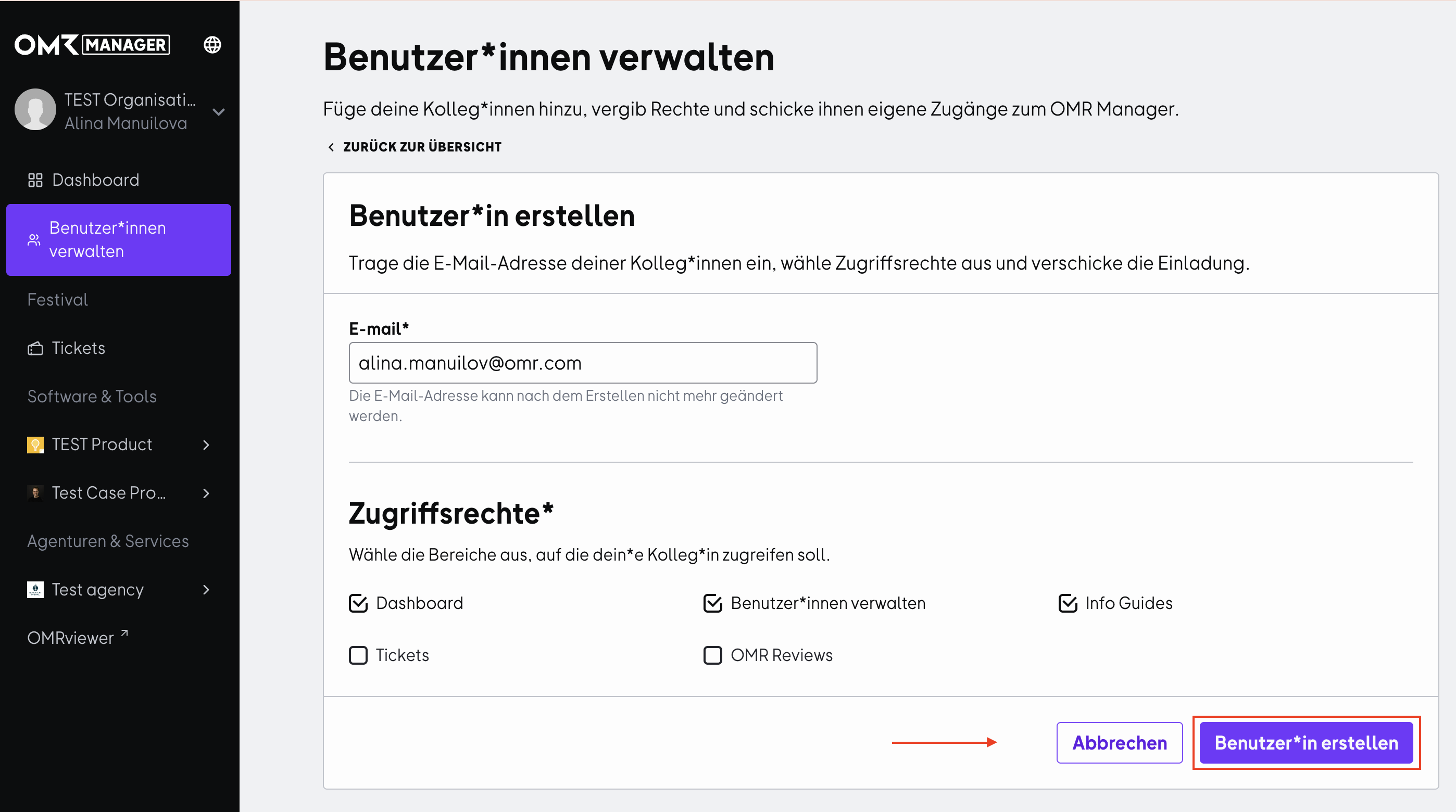Click the user avatar picture

point(35,110)
